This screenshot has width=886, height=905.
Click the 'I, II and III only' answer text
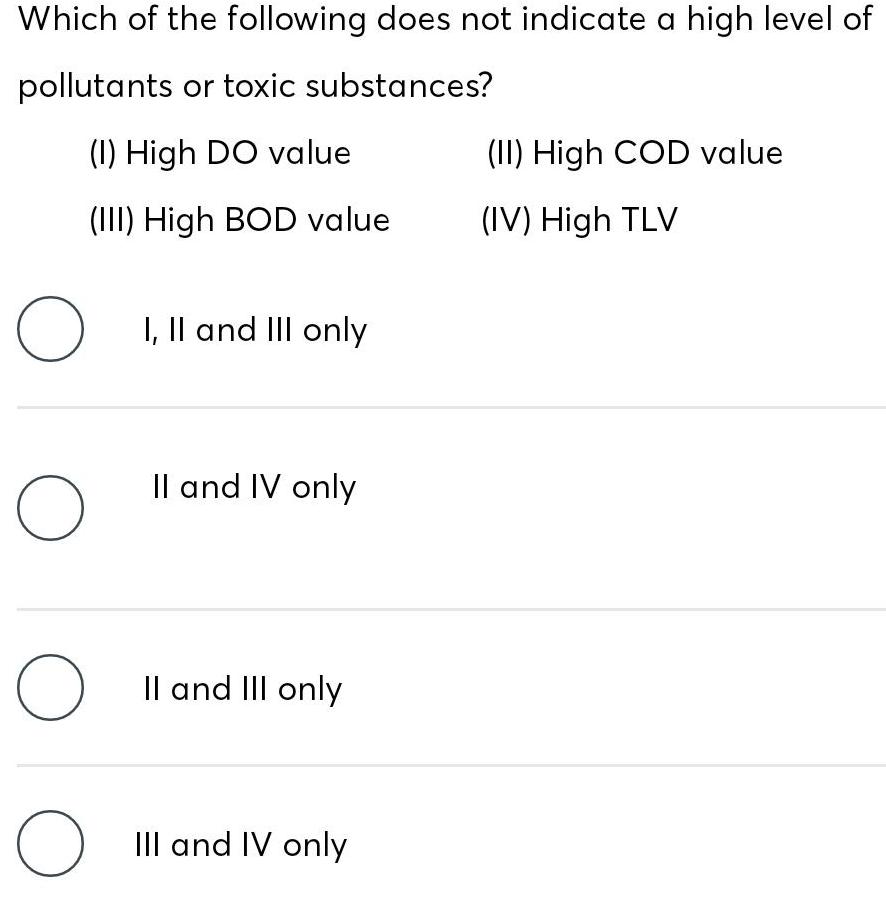(255, 330)
